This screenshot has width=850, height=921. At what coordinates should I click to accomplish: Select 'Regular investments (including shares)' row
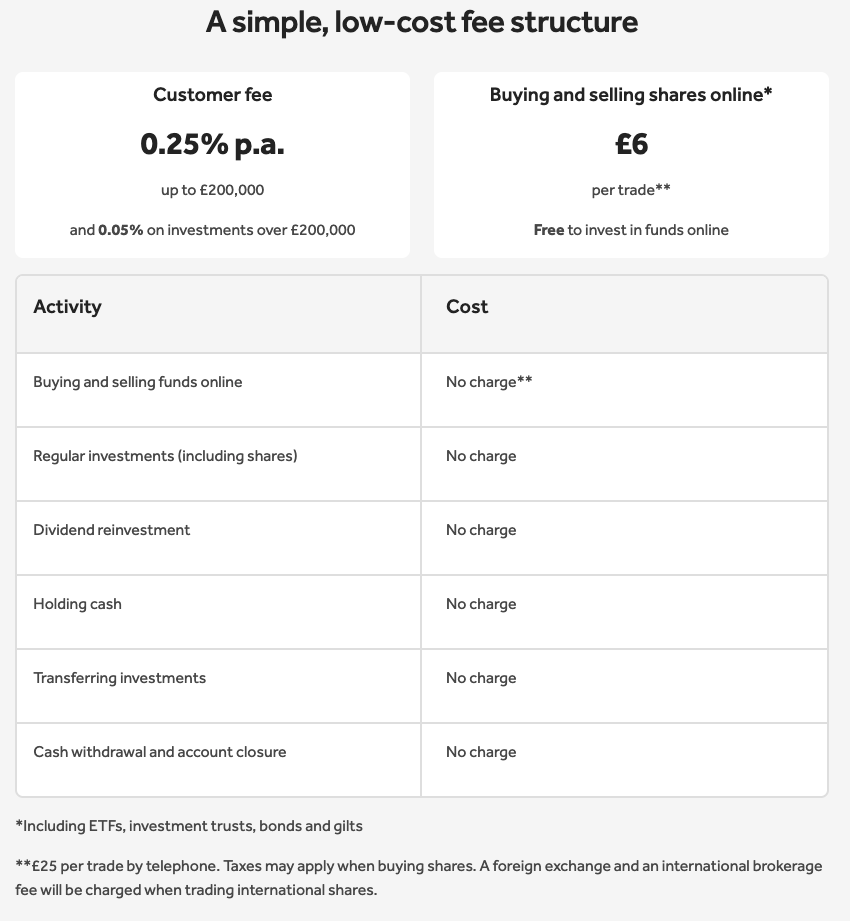coord(422,464)
